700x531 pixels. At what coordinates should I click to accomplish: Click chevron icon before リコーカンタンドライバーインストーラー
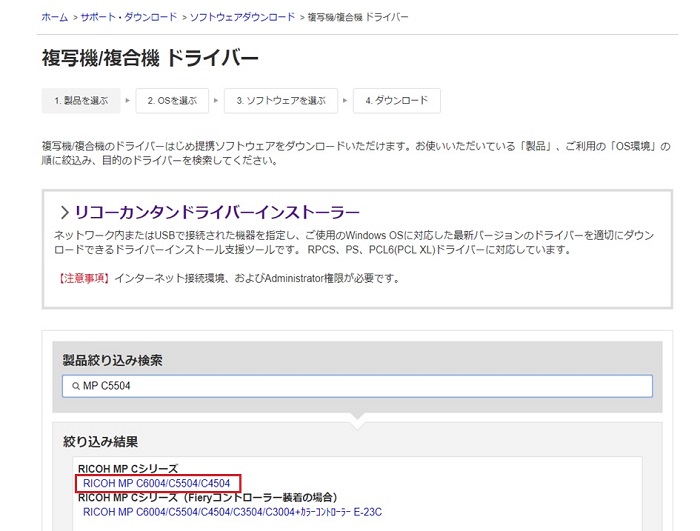coord(65,213)
